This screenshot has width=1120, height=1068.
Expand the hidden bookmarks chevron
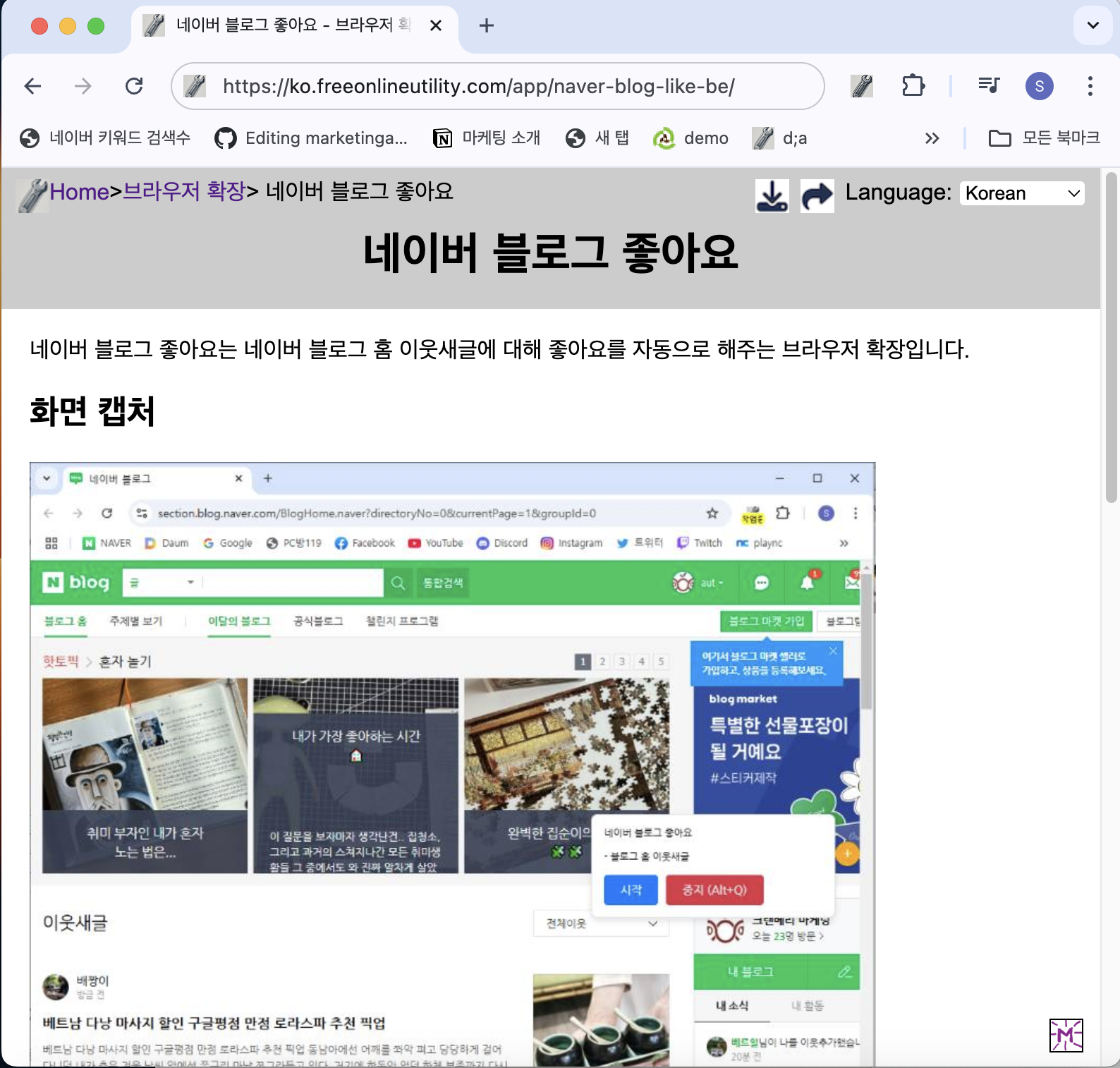932,138
